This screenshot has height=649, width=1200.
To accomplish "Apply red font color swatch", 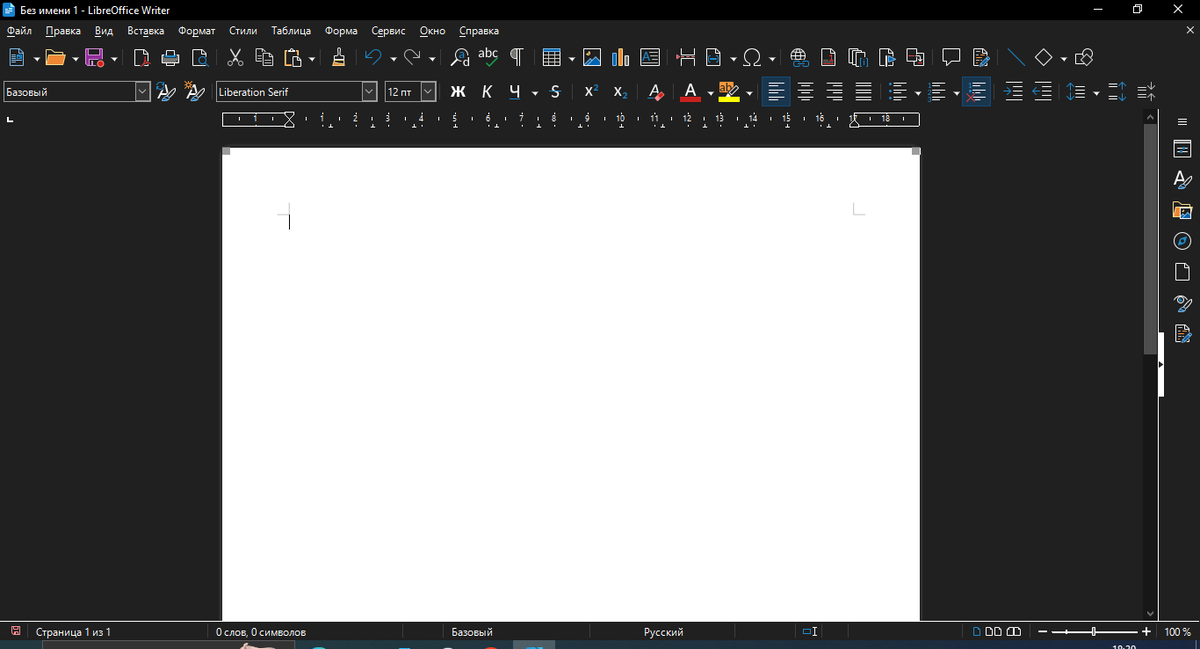I will point(690,92).
